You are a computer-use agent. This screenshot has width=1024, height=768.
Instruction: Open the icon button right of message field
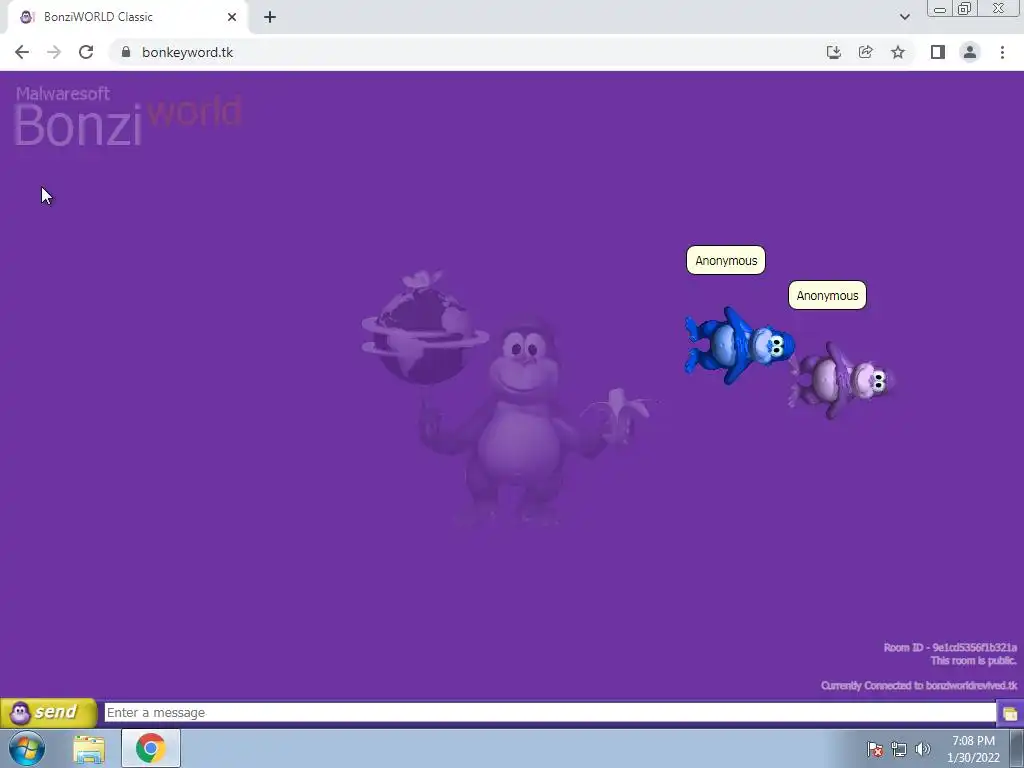tap(1010, 712)
